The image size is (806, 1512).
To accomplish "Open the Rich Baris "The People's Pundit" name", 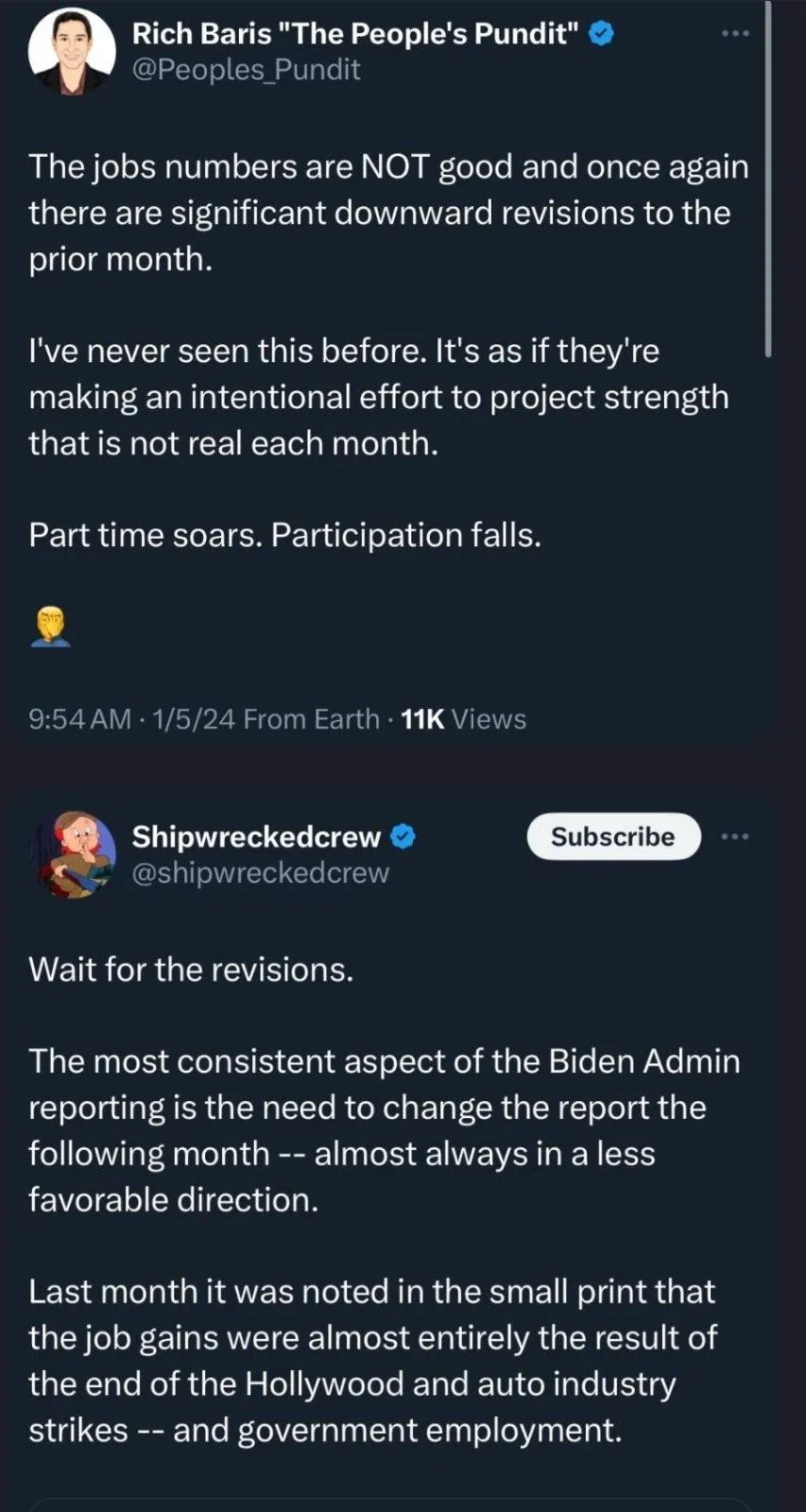I will [354, 34].
